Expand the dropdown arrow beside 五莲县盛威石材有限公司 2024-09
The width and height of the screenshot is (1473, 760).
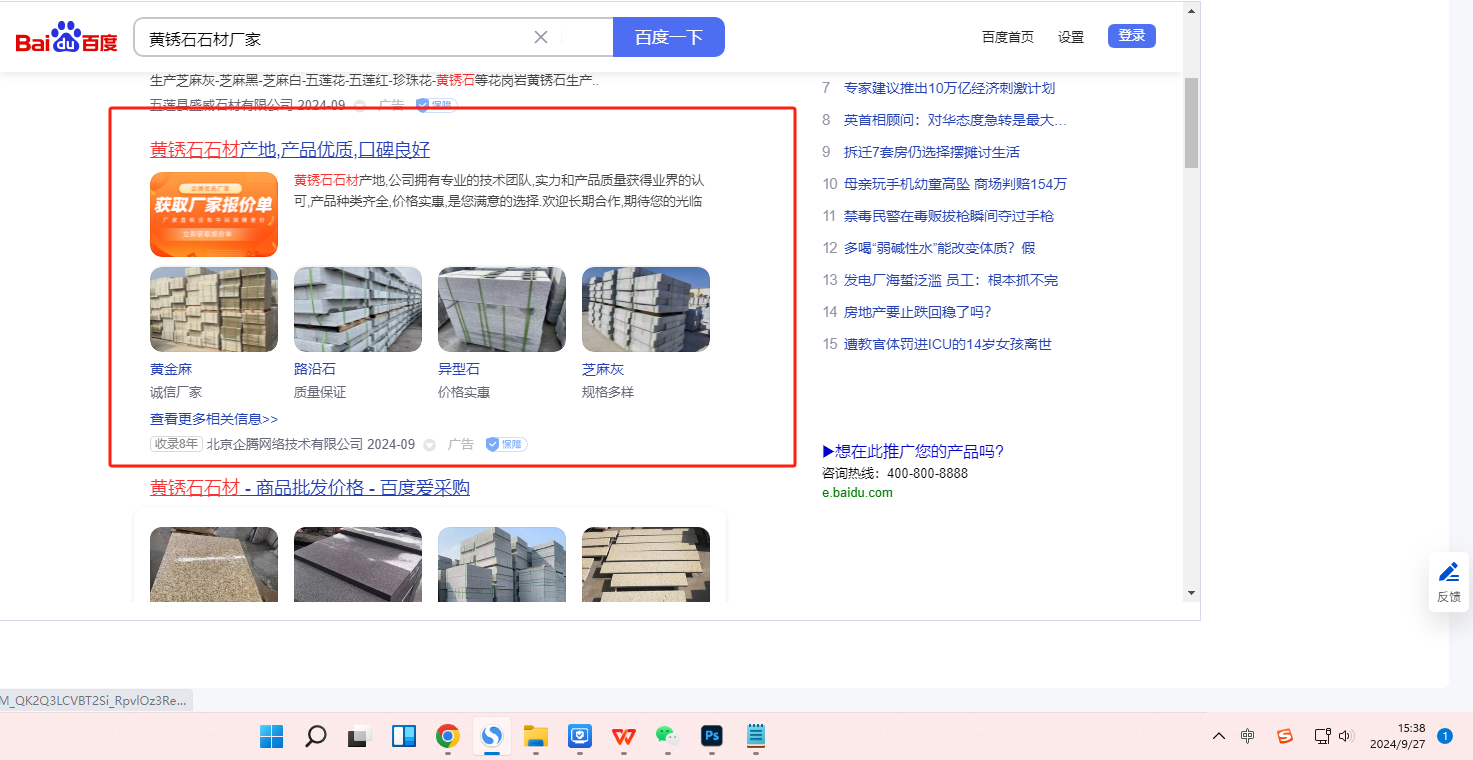360,105
